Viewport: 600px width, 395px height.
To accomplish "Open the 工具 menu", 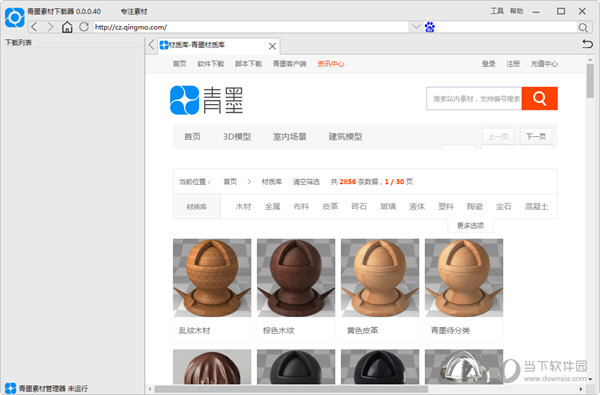I will 497,11.
